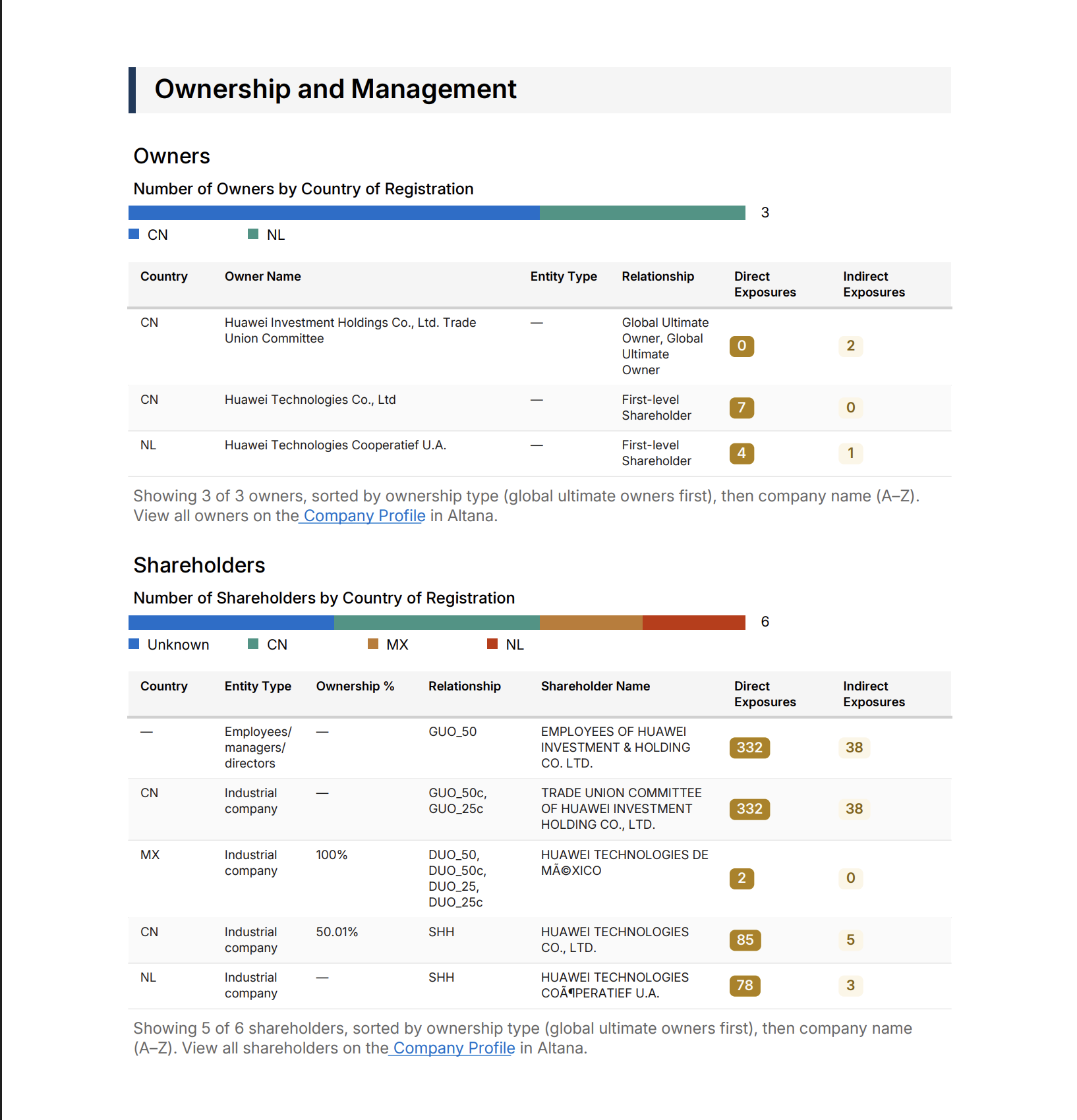Screen dimensions: 1077x1120
Task: Click shareholder HUAWEI TECHNOLOGIES COÃ¶PERATIEF U.A.
Action: point(615,986)
